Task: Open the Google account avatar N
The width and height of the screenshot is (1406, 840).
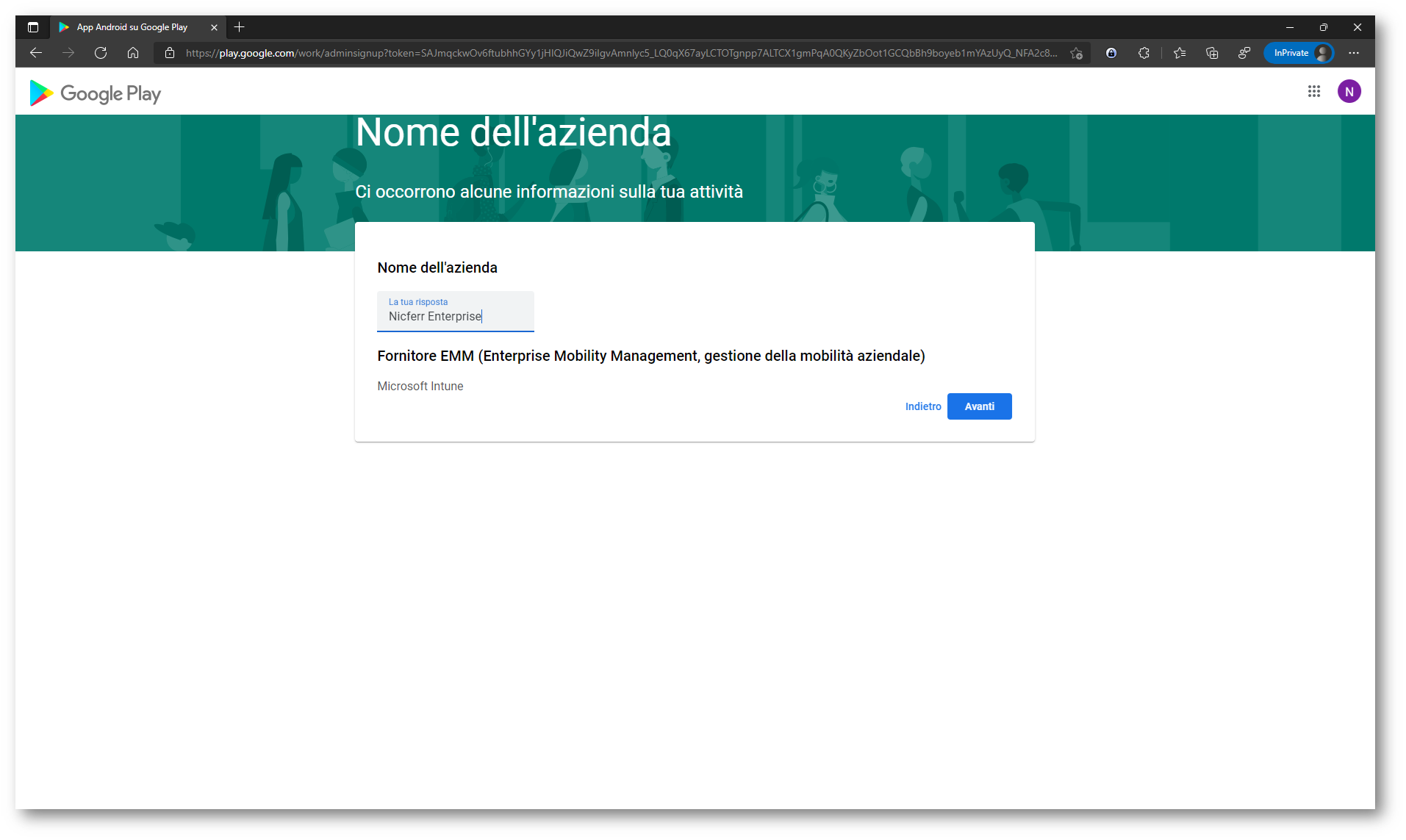Action: tap(1349, 92)
